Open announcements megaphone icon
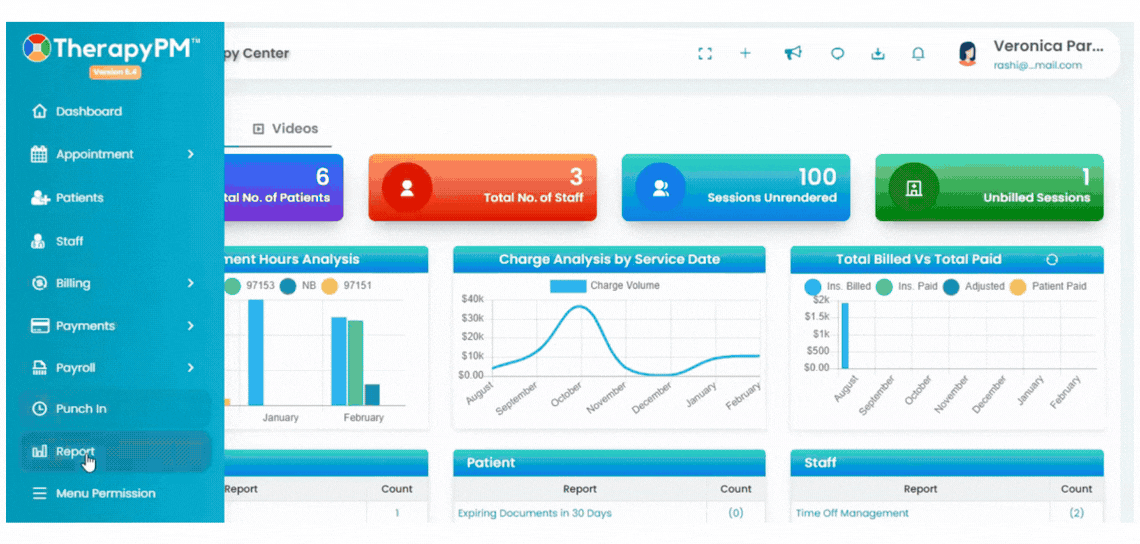1140x544 pixels. point(792,53)
